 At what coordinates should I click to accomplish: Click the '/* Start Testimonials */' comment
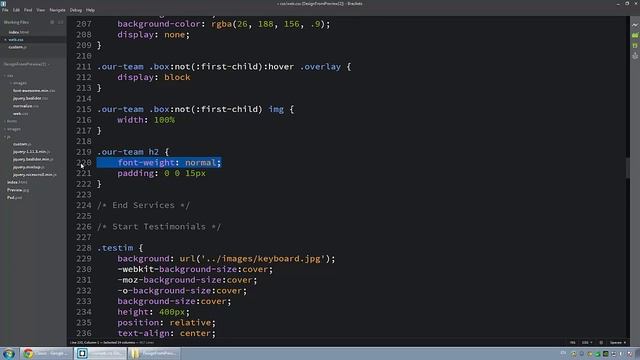159,227
